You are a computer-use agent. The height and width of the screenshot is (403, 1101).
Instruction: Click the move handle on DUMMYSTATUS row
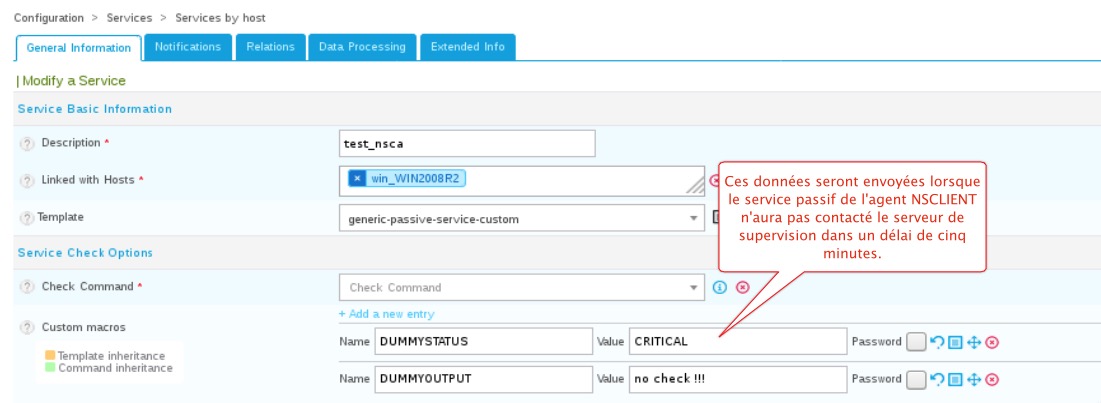[x=974, y=342]
